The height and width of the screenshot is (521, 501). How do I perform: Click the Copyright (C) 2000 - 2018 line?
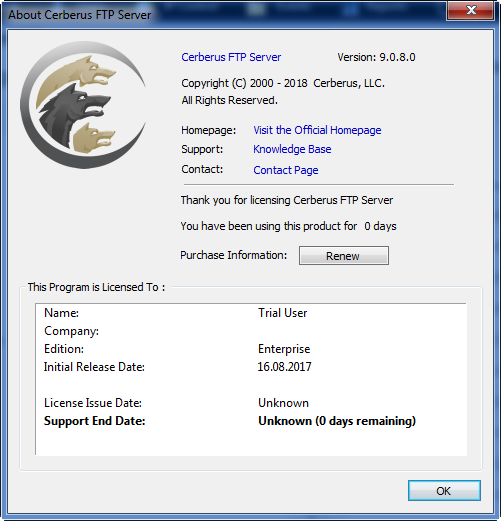tap(283, 83)
